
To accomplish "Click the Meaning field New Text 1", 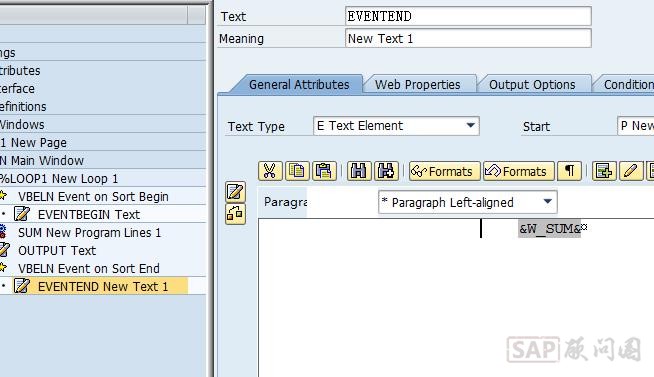I will pyautogui.click(x=468, y=38).
